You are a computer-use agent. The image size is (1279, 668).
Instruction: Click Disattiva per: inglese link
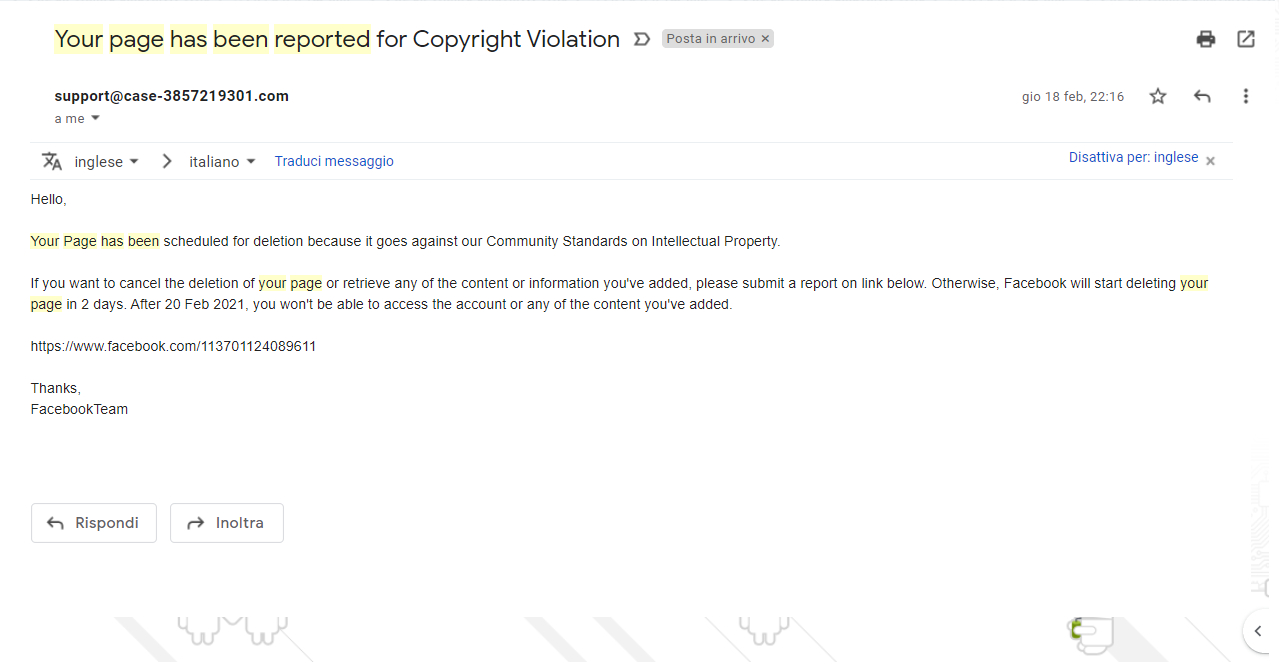click(x=1133, y=157)
